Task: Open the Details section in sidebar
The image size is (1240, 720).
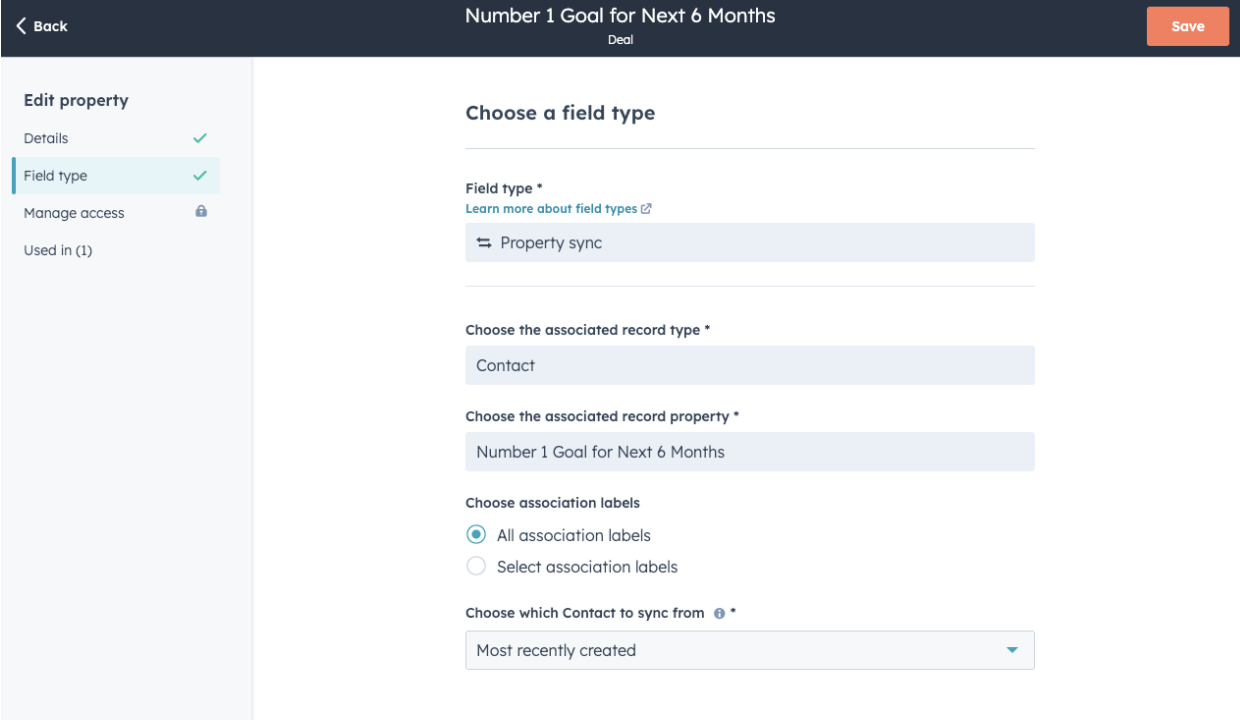Action: [x=46, y=138]
